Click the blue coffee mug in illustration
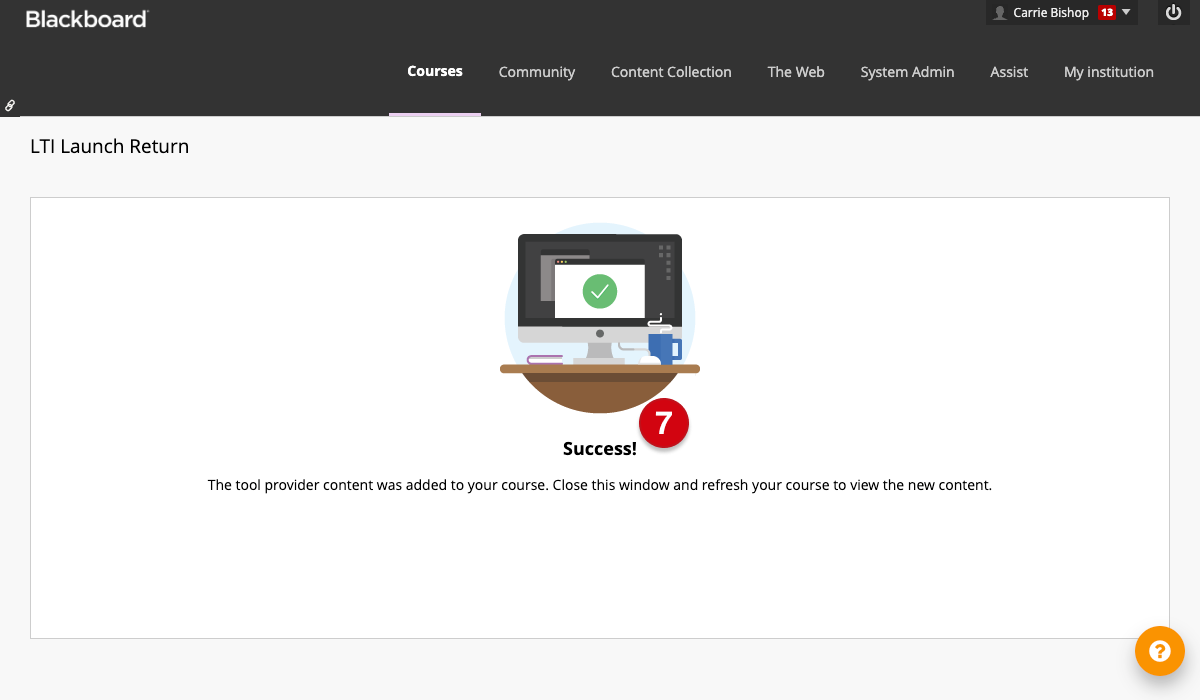The width and height of the screenshot is (1200, 700). click(663, 347)
